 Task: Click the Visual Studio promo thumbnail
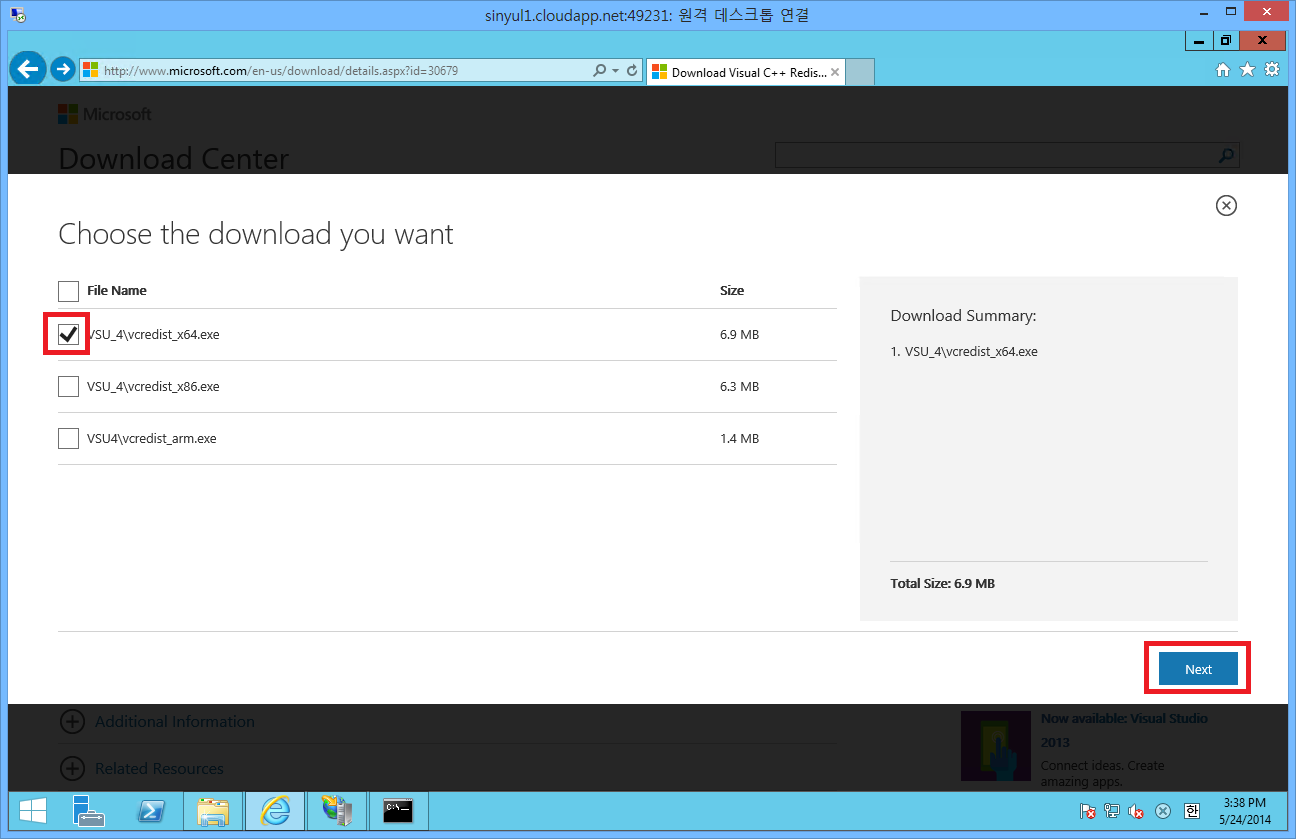tap(995, 746)
